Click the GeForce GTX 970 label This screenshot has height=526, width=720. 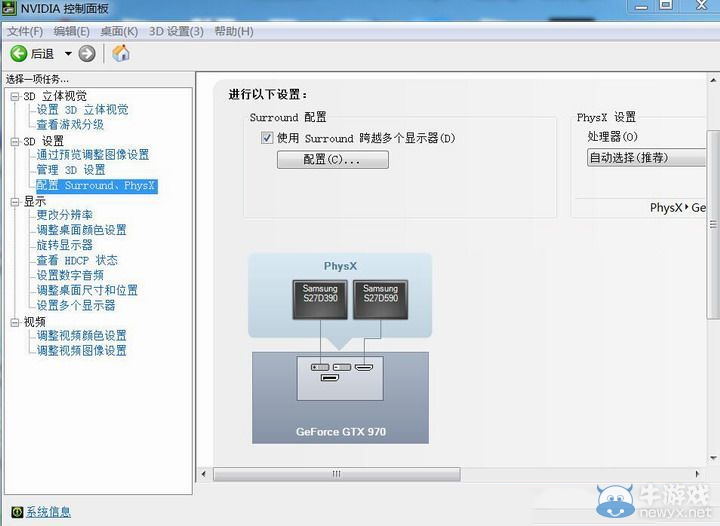[x=341, y=431]
